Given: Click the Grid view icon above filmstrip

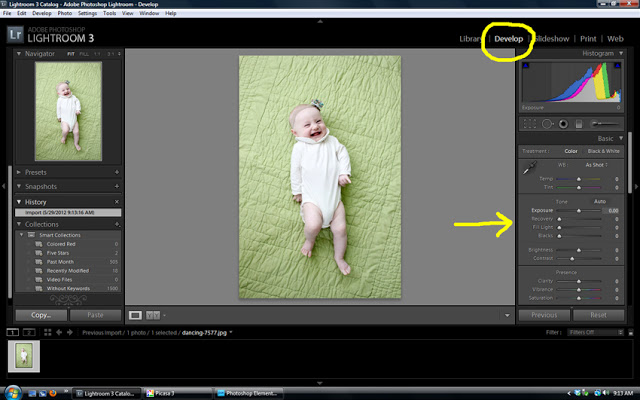Looking at the screenshot, I should tap(48, 332).
